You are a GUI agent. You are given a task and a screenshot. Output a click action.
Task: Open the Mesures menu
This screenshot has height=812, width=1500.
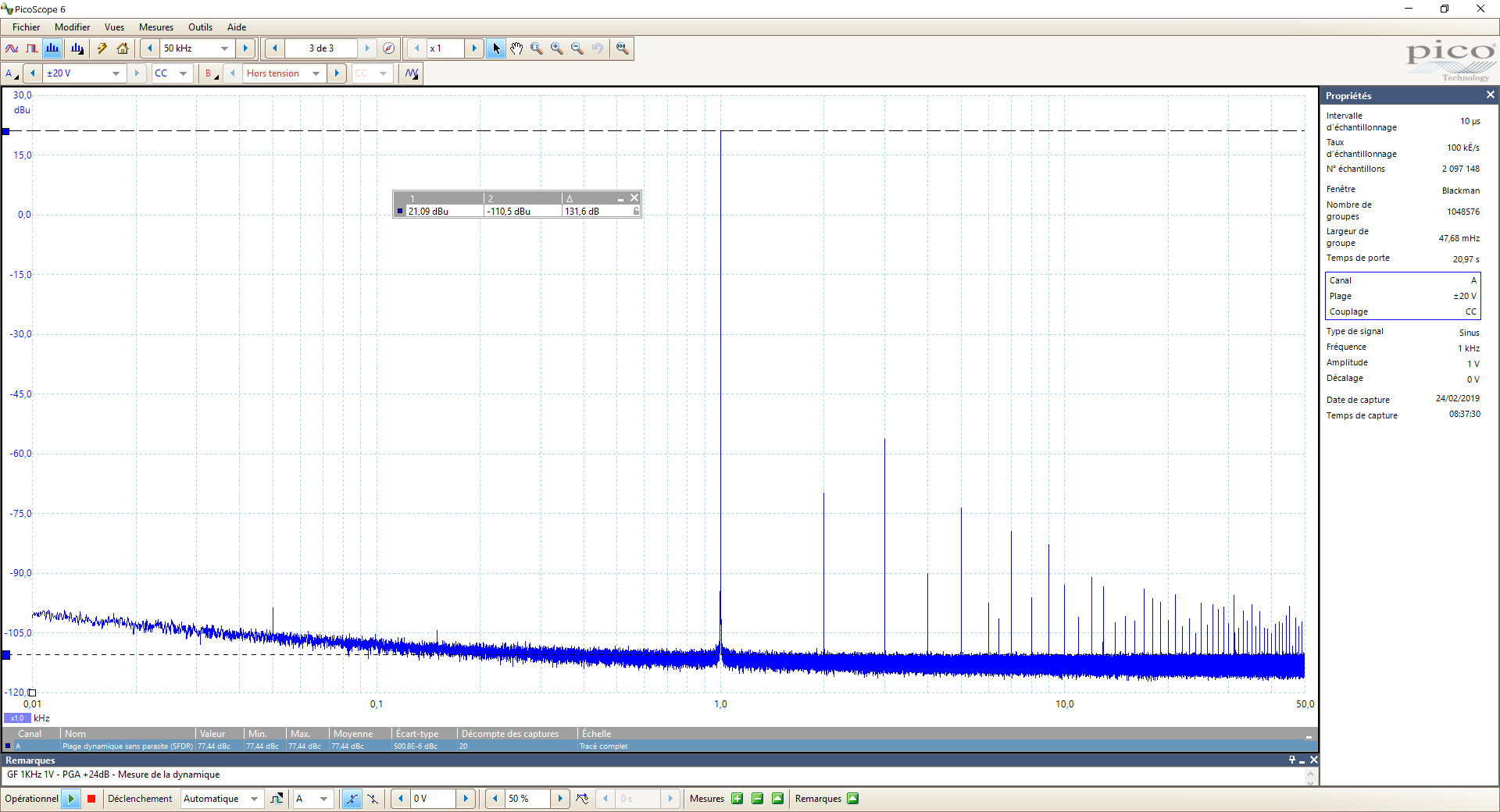click(x=156, y=27)
